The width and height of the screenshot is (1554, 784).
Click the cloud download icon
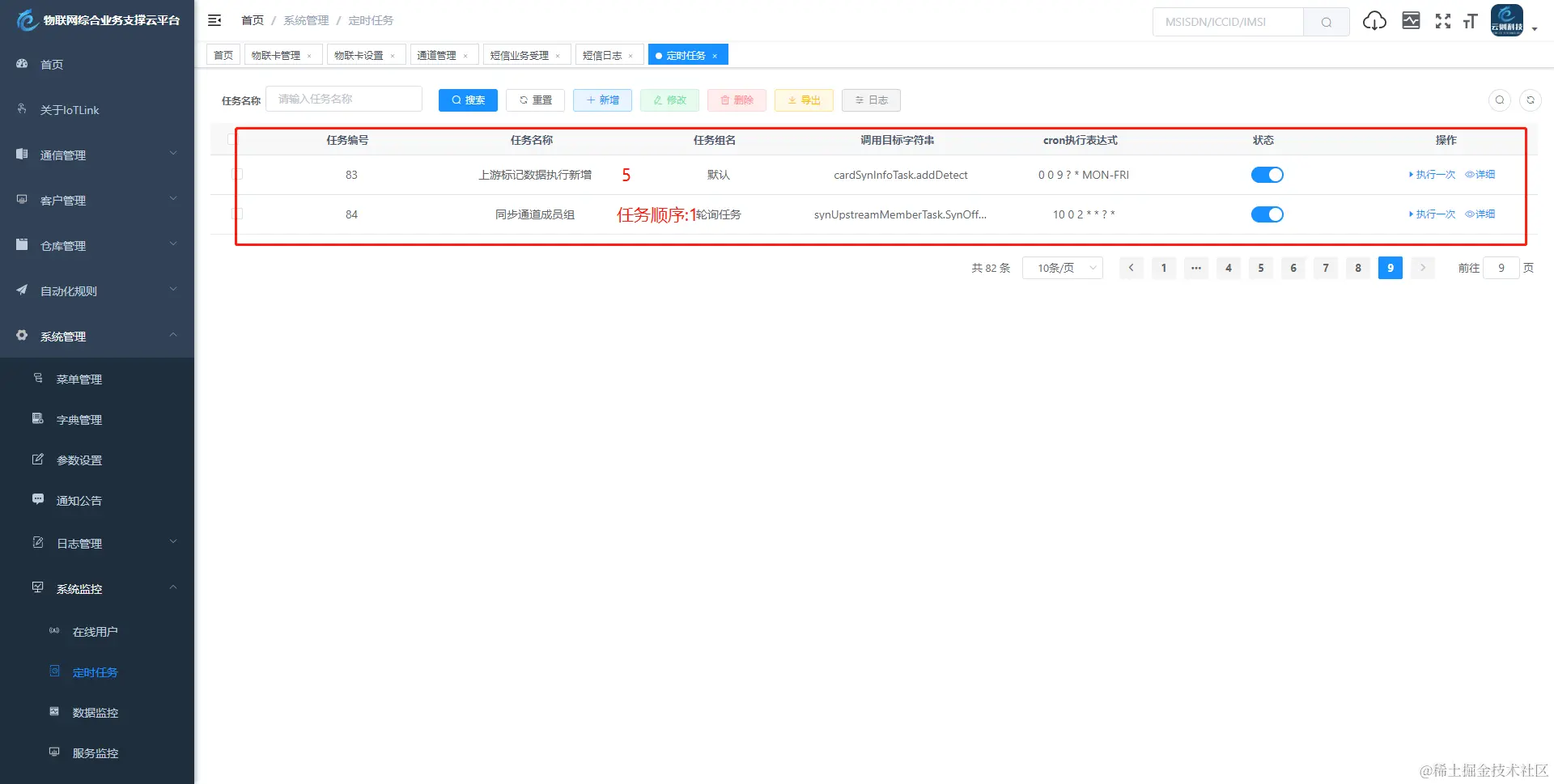(1374, 21)
